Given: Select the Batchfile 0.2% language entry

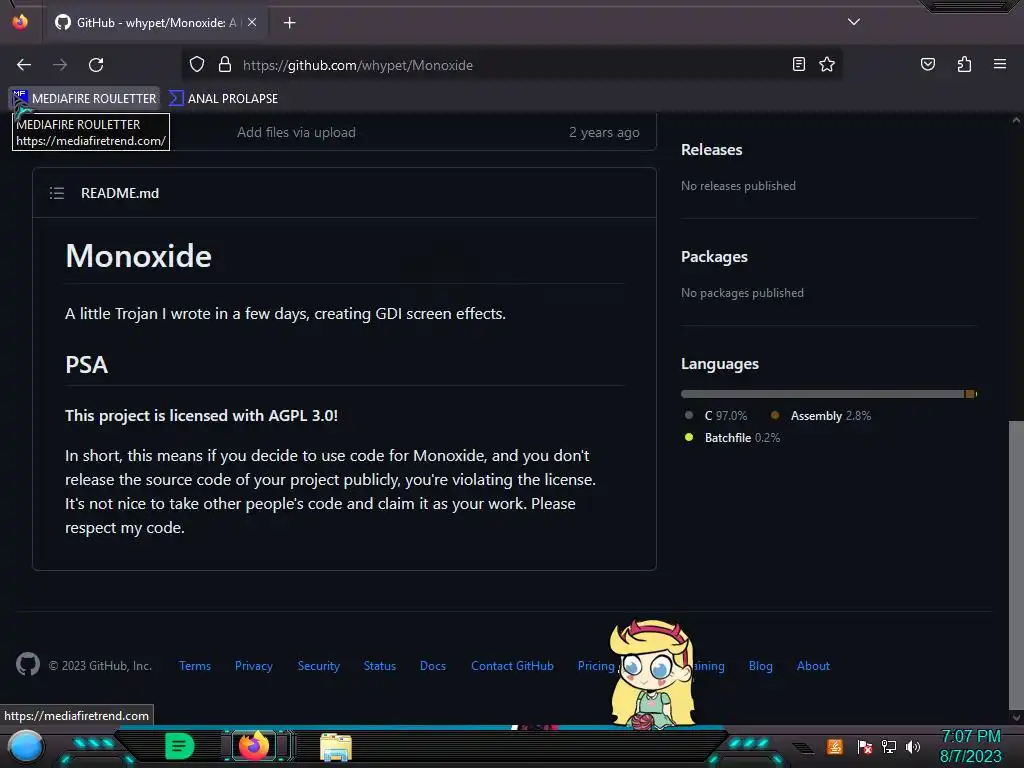Looking at the screenshot, I should click(732, 438).
